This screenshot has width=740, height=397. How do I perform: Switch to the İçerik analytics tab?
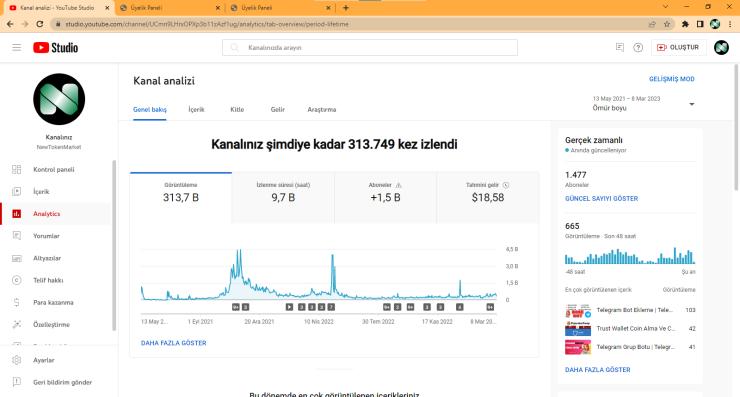pos(196,110)
